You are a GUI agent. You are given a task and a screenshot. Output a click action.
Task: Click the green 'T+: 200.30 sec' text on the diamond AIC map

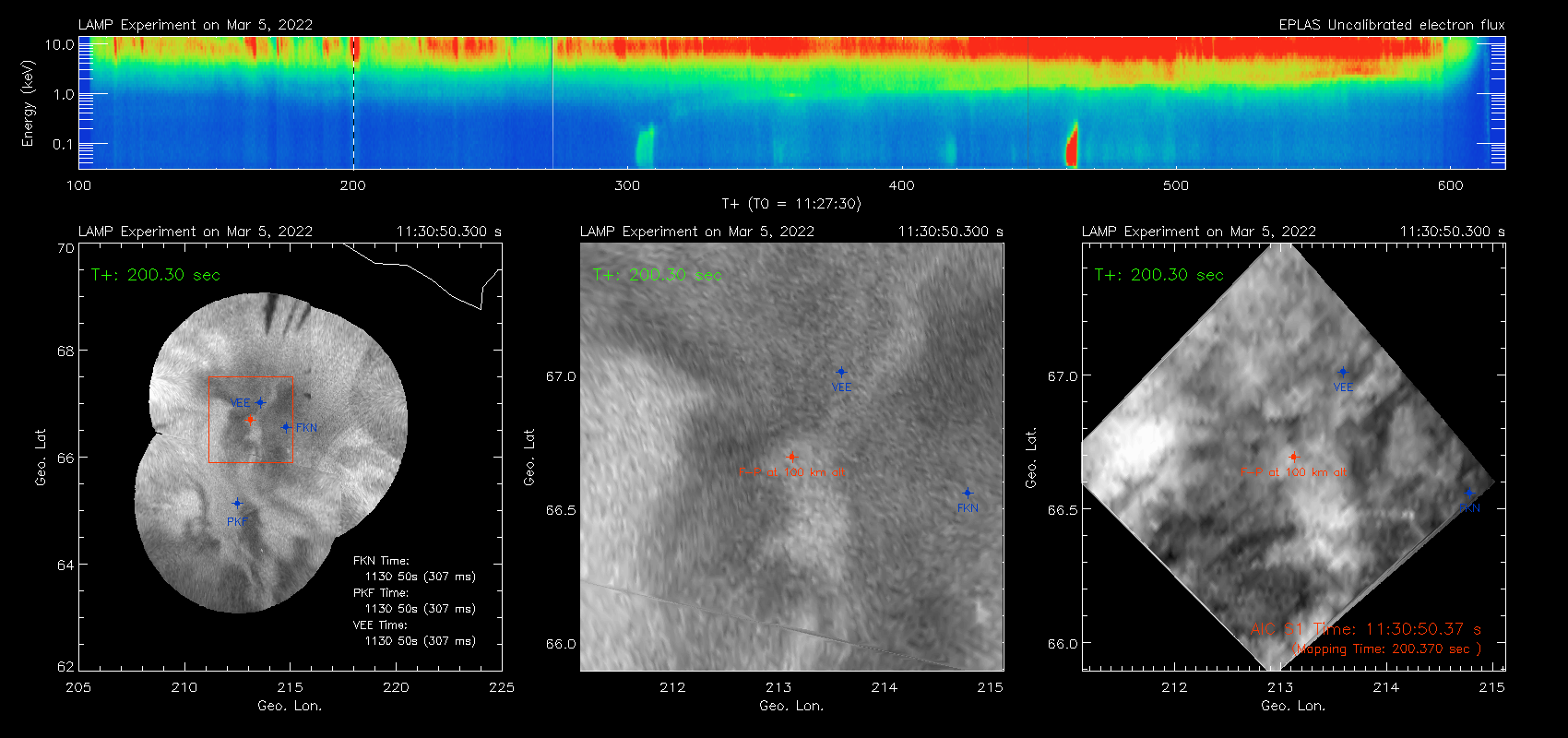point(1159,275)
